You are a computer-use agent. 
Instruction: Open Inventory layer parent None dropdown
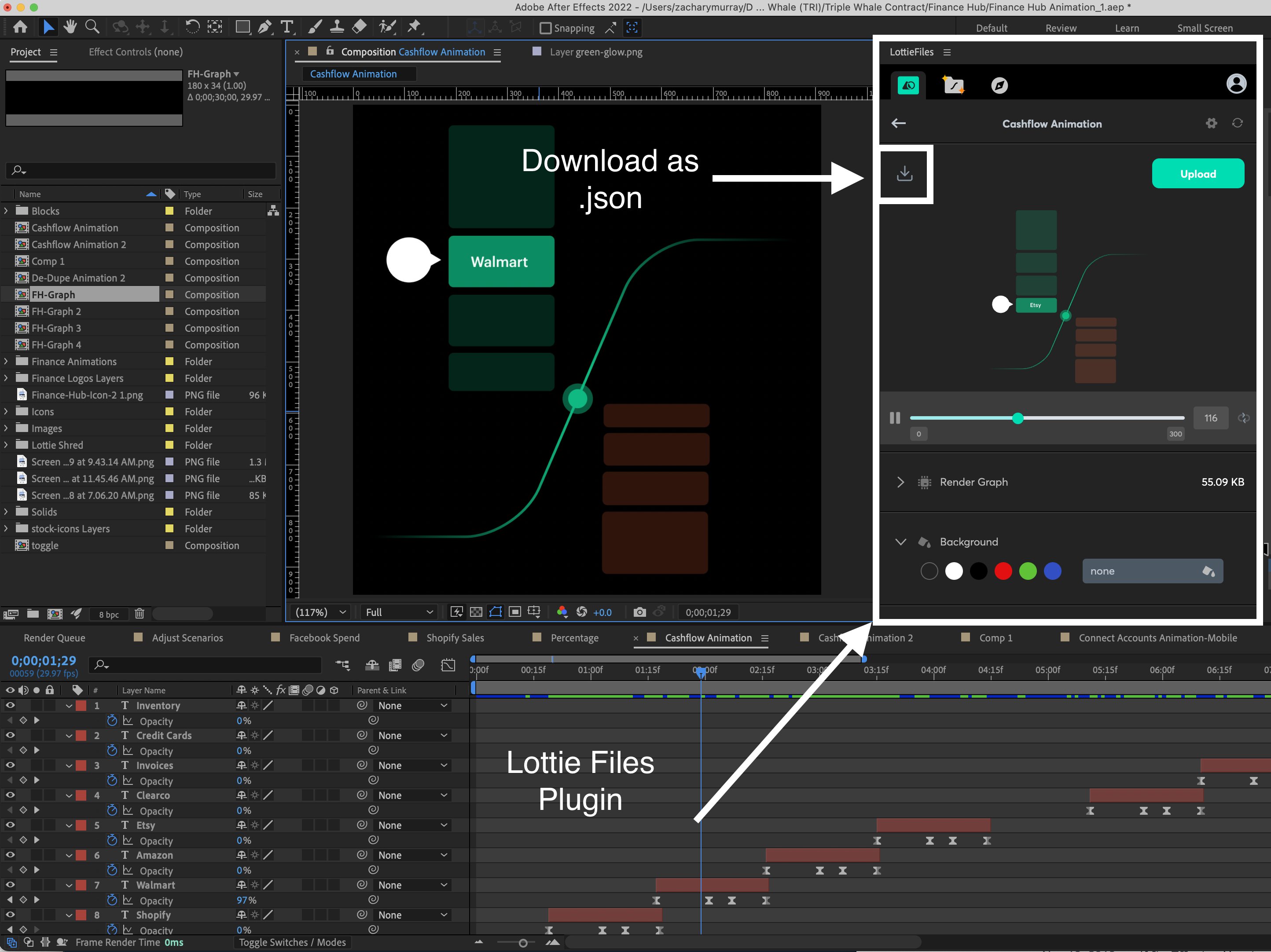point(412,705)
